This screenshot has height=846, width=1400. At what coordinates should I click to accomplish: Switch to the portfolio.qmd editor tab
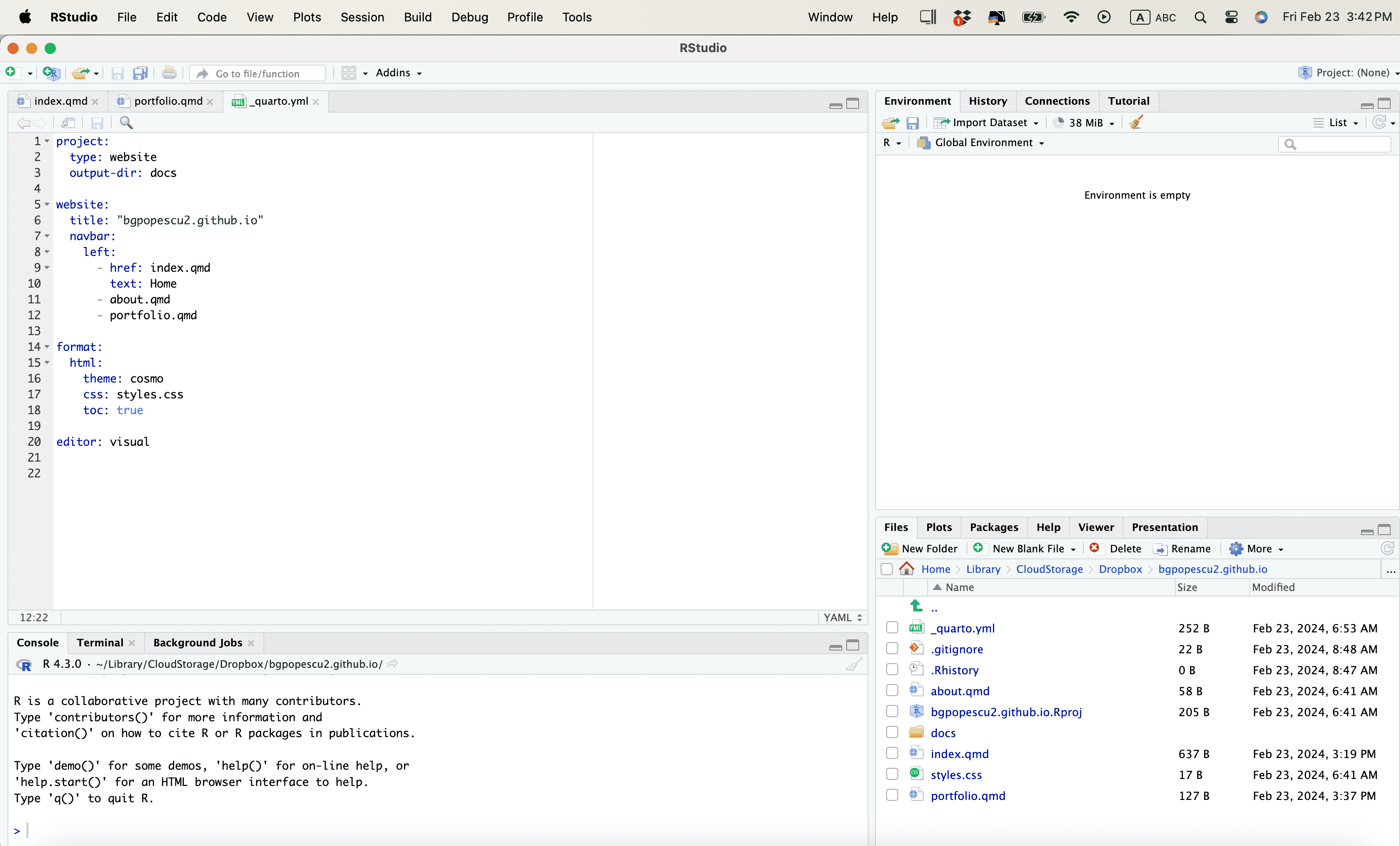pyautogui.click(x=168, y=101)
